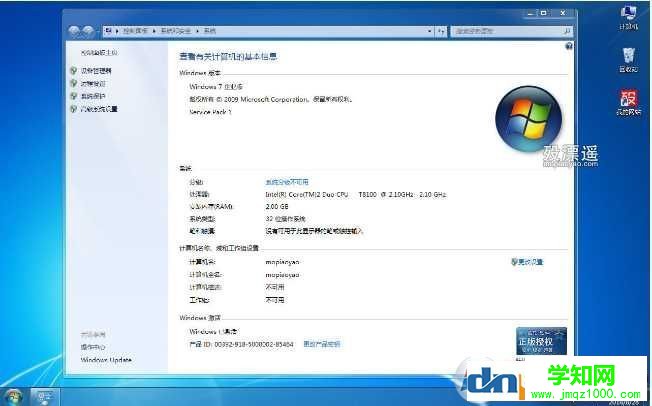Click the 计算机全名 value 'mopiaoyao'

pyautogui.click(x=282, y=275)
